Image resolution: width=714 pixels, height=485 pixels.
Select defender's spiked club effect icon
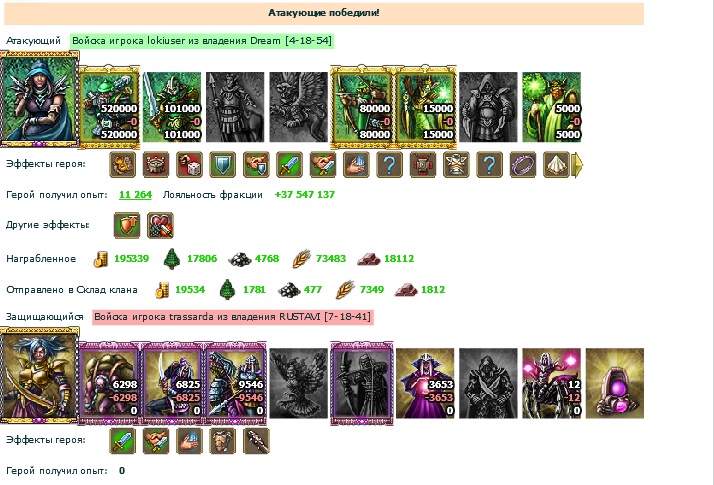point(256,441)
